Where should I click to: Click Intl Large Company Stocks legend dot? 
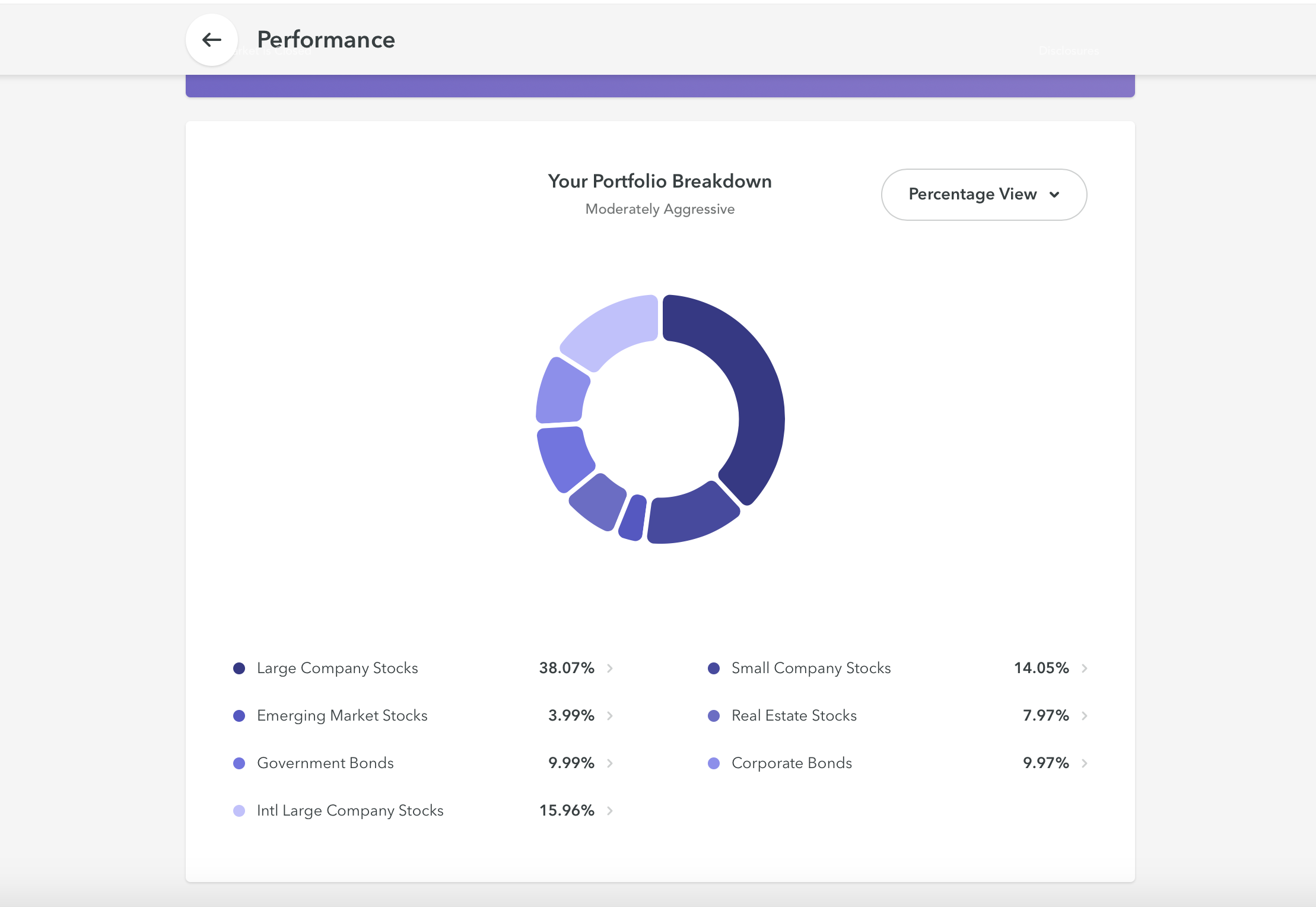pos(239,811)
